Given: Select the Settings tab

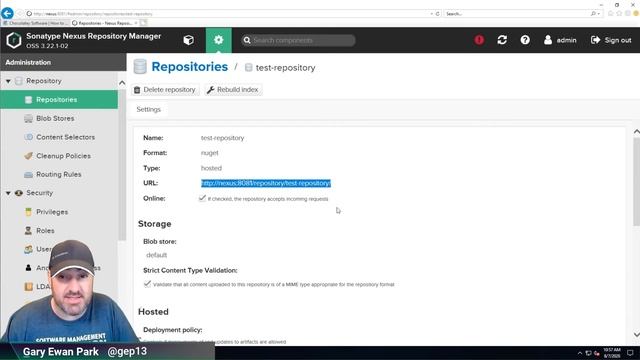Looking at the screenshot, I should [x=149, y=109].
